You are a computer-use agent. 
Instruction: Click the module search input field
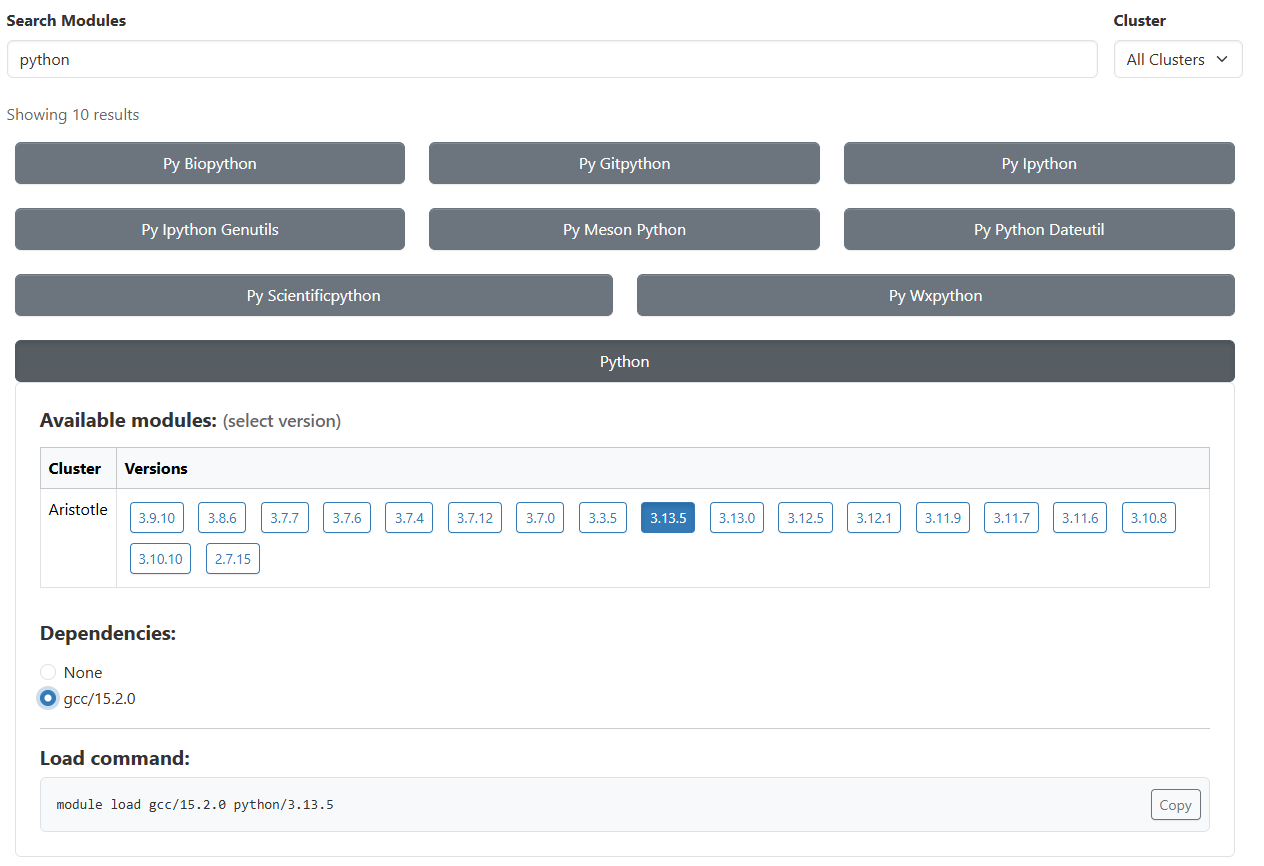[552, 59]
